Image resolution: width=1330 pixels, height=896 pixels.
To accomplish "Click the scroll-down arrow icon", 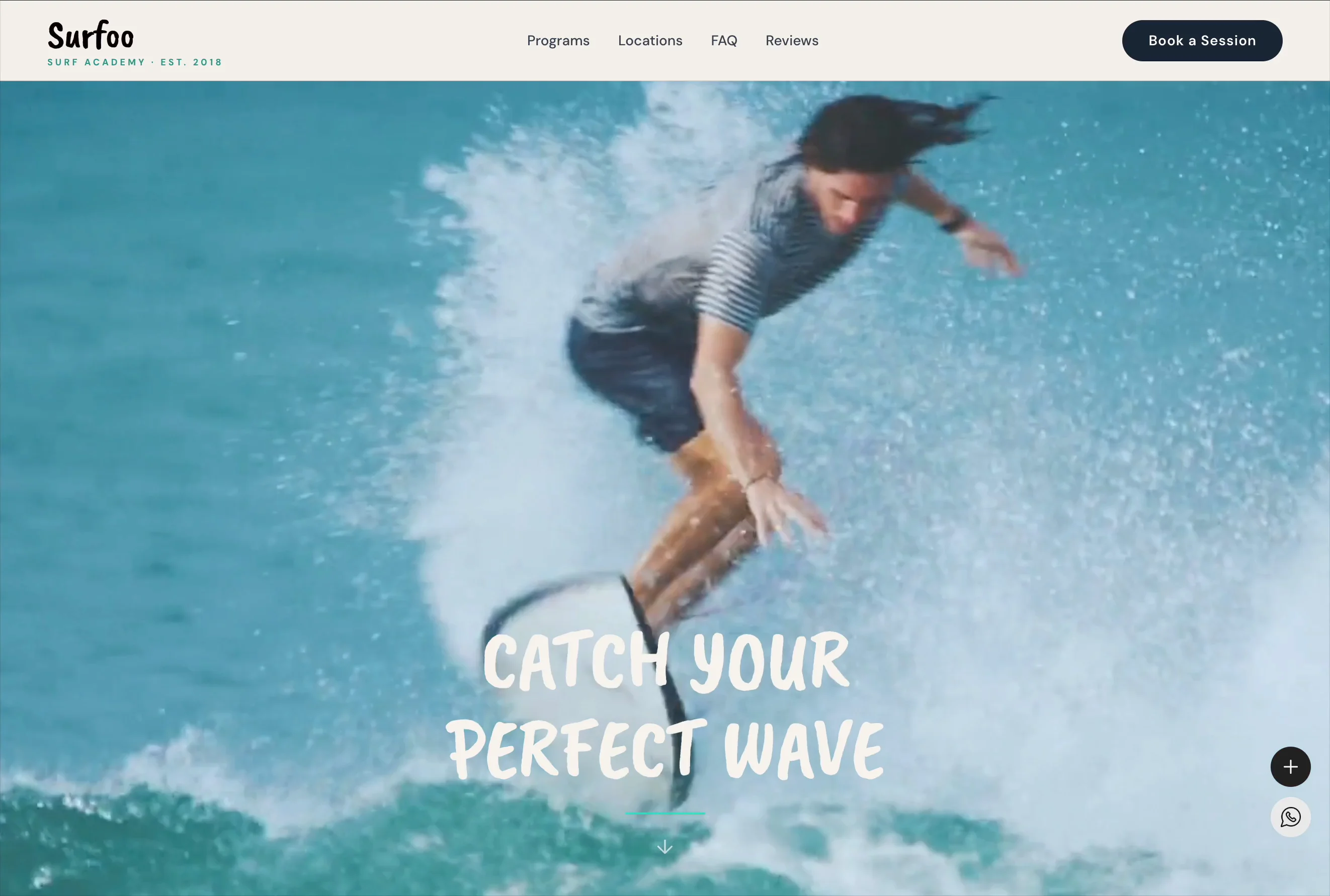I will pos(664,847).
